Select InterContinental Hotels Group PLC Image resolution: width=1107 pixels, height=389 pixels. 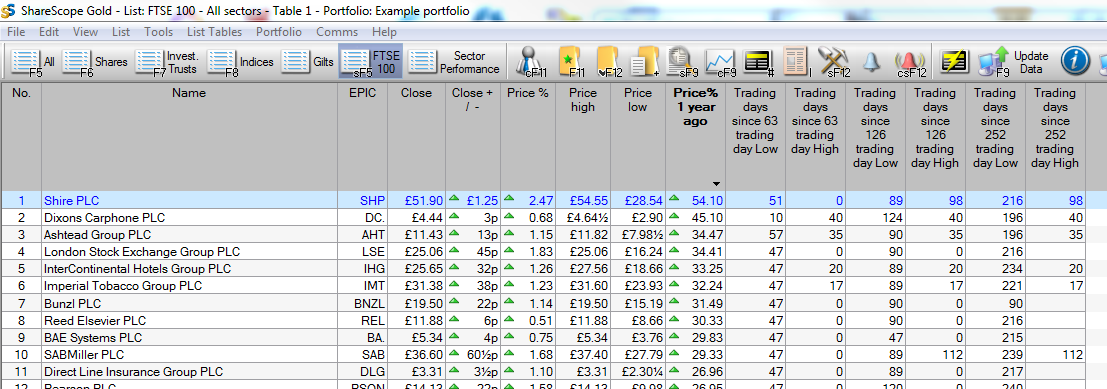138,269
